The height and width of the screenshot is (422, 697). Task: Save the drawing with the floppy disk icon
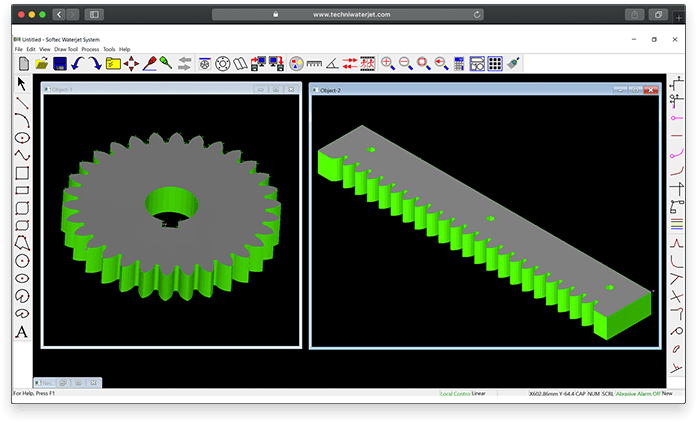point(59,63)
